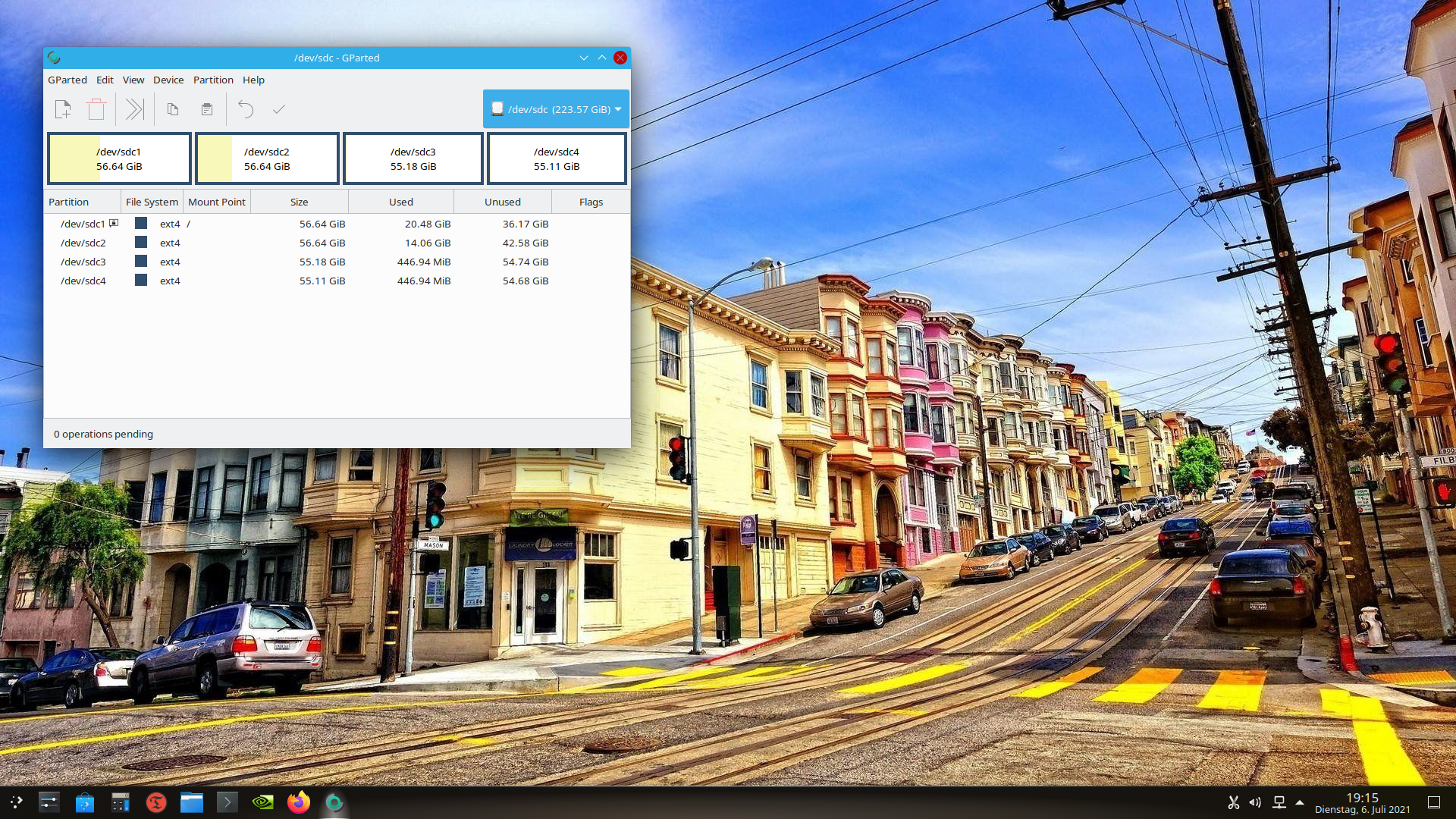Launch Firefox from the taskbar
The width and height of the screenshot is (1456, 819).
(x=298, y=802)
